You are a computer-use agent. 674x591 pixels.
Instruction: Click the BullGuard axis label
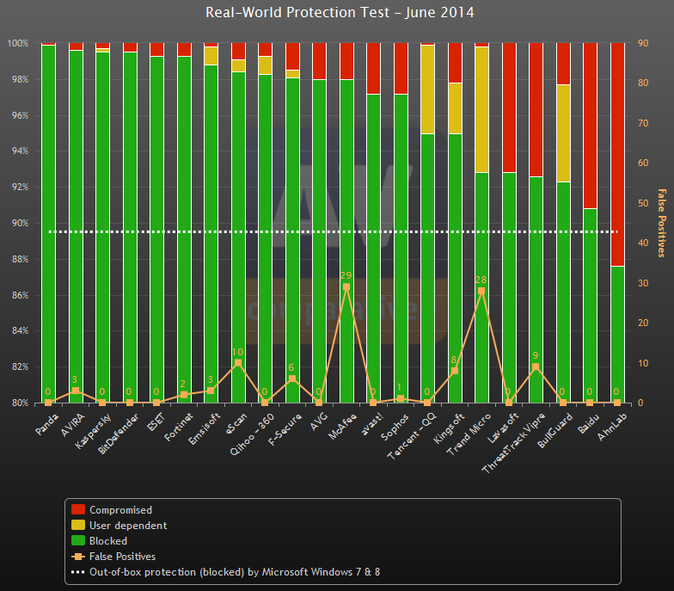(x=555, y=431)
